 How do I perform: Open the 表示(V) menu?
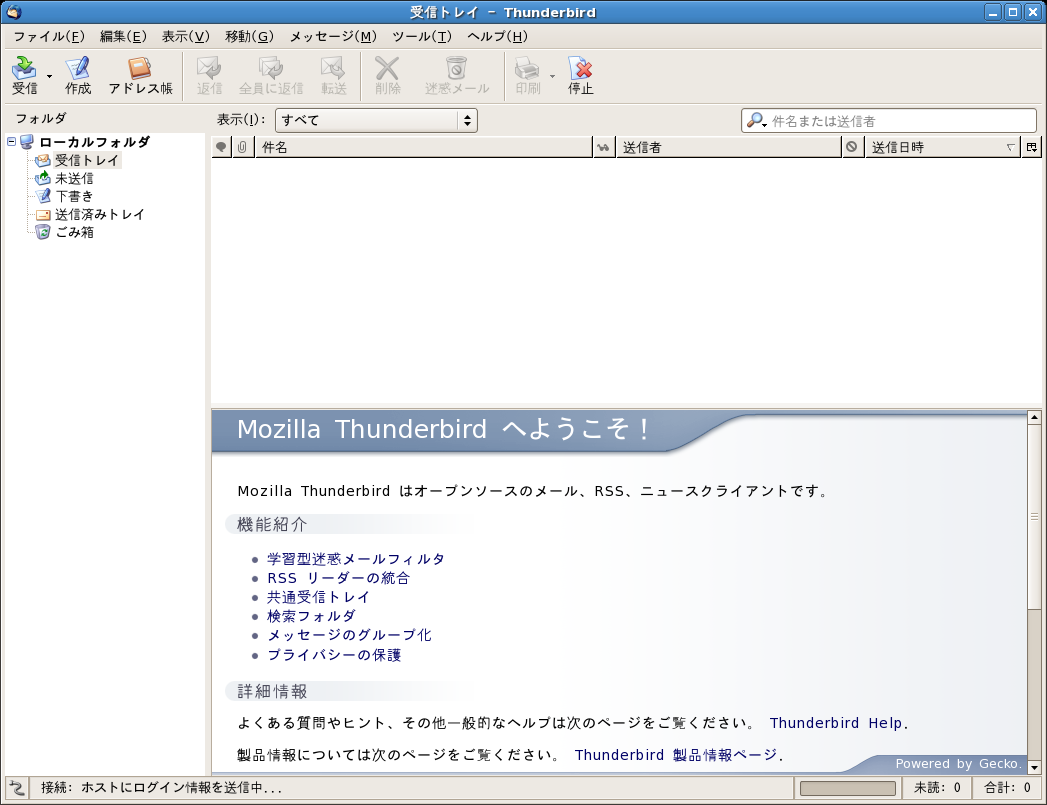[x=186, y=36]
